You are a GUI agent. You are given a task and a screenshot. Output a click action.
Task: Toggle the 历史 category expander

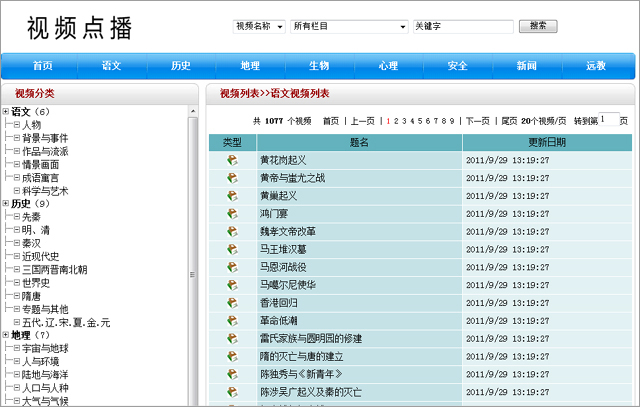tap(6, 204)
